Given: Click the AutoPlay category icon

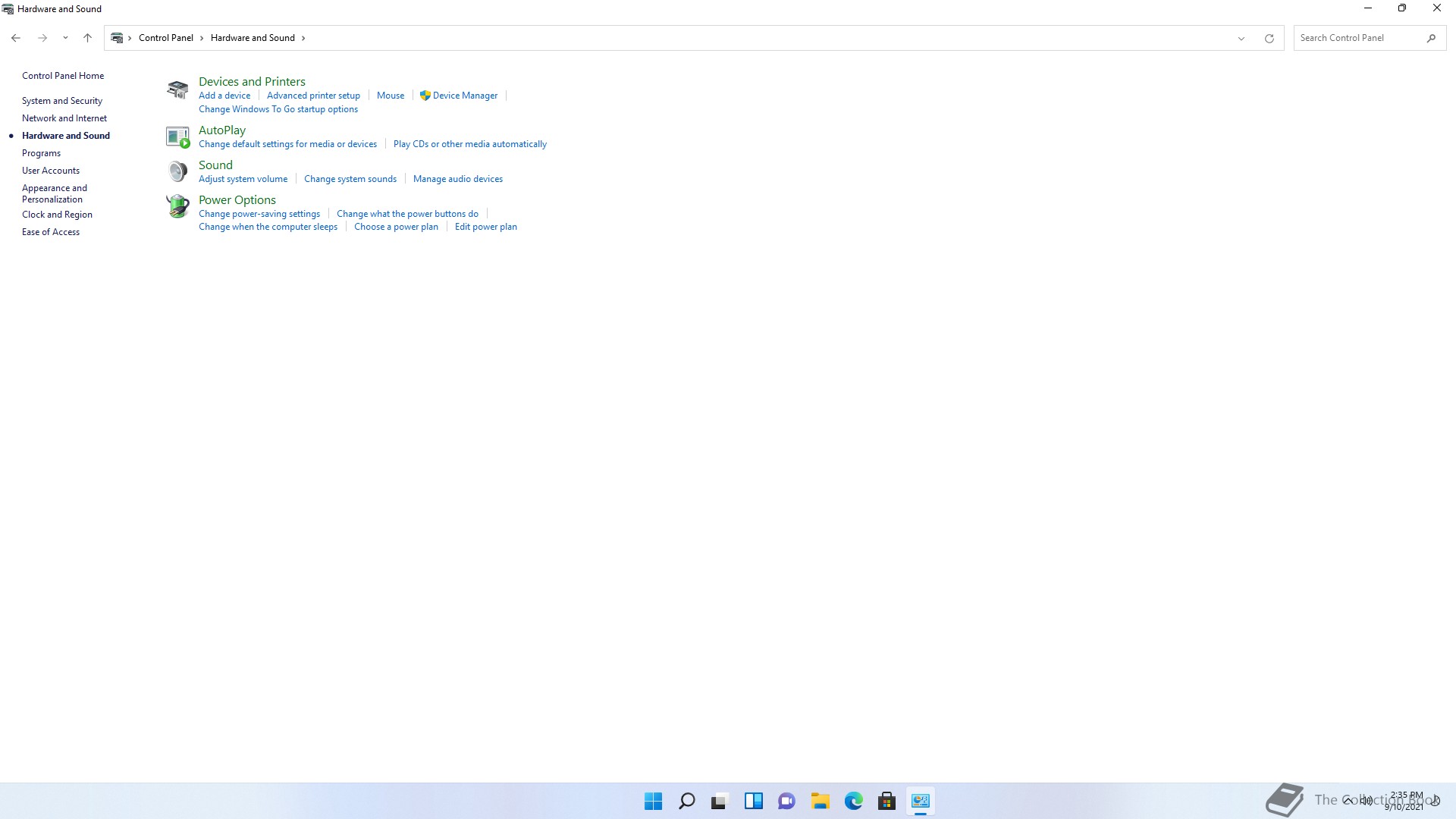Looking at the screenshot, I should 177,137.
